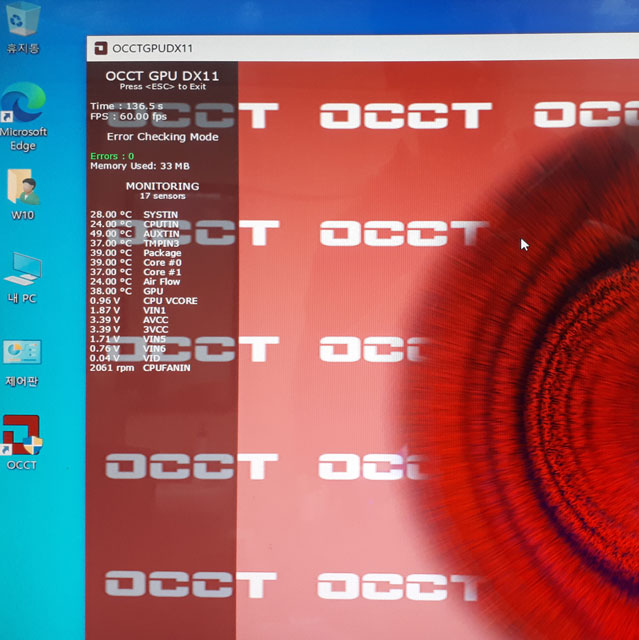
Task: Click the '17 sensors' text
Action: 162,196
